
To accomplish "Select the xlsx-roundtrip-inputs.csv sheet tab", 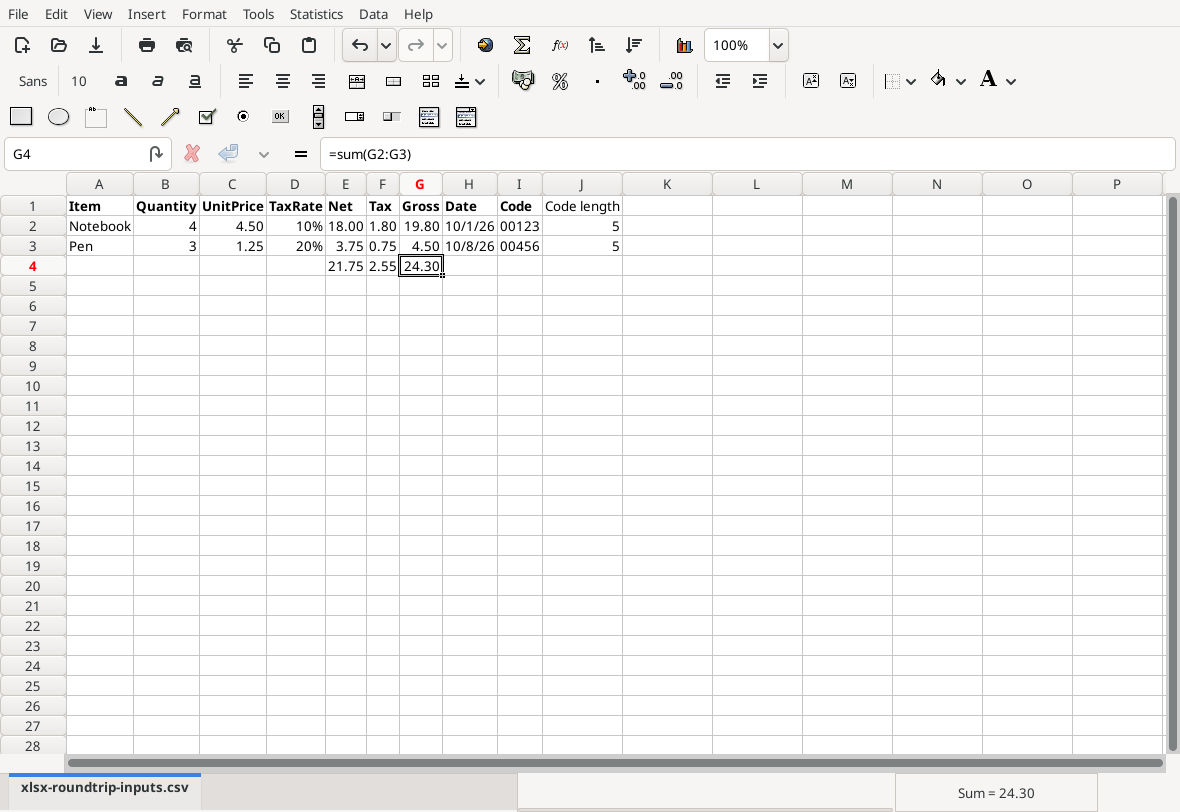I will point(105,788).
